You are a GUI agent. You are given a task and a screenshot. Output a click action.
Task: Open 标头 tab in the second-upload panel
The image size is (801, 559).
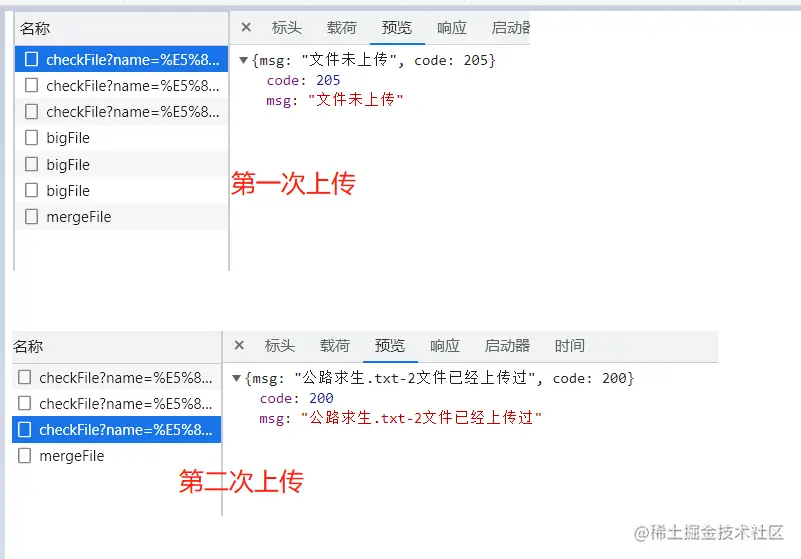pyautogui.click(x=279, y=346)
